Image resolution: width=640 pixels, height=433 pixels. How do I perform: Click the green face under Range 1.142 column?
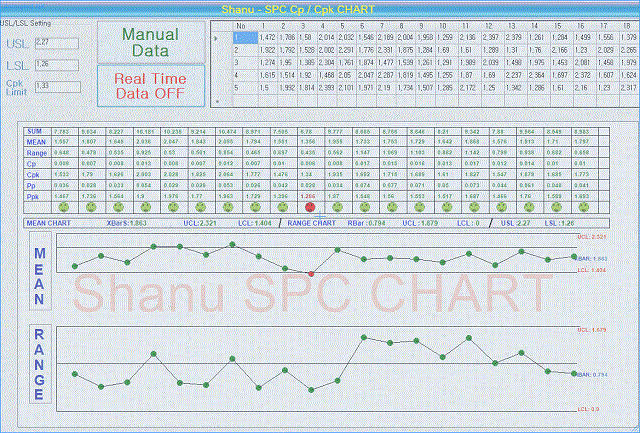click(474, 207)
